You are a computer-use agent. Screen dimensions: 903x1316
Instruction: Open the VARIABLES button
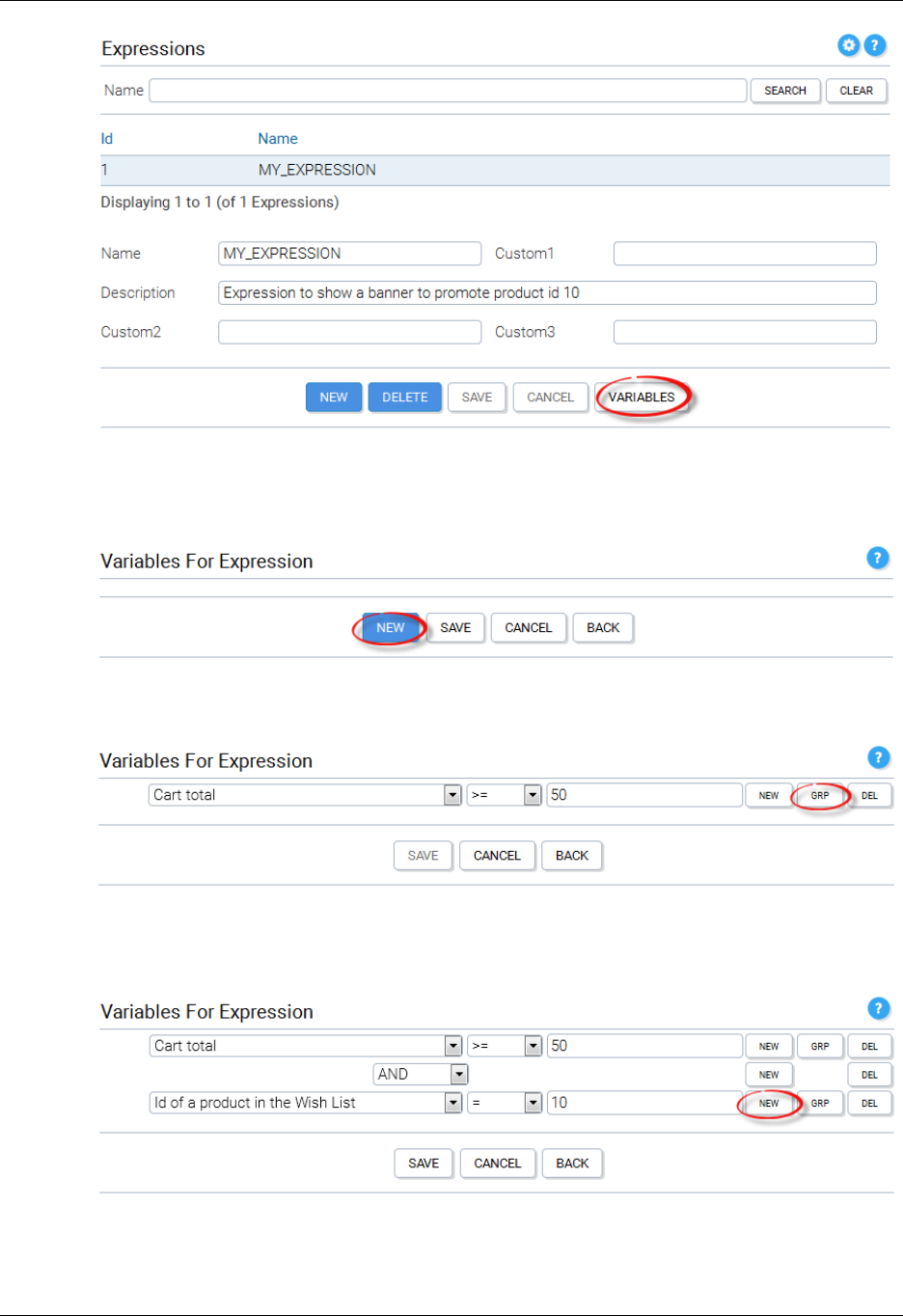pos(642,398)
